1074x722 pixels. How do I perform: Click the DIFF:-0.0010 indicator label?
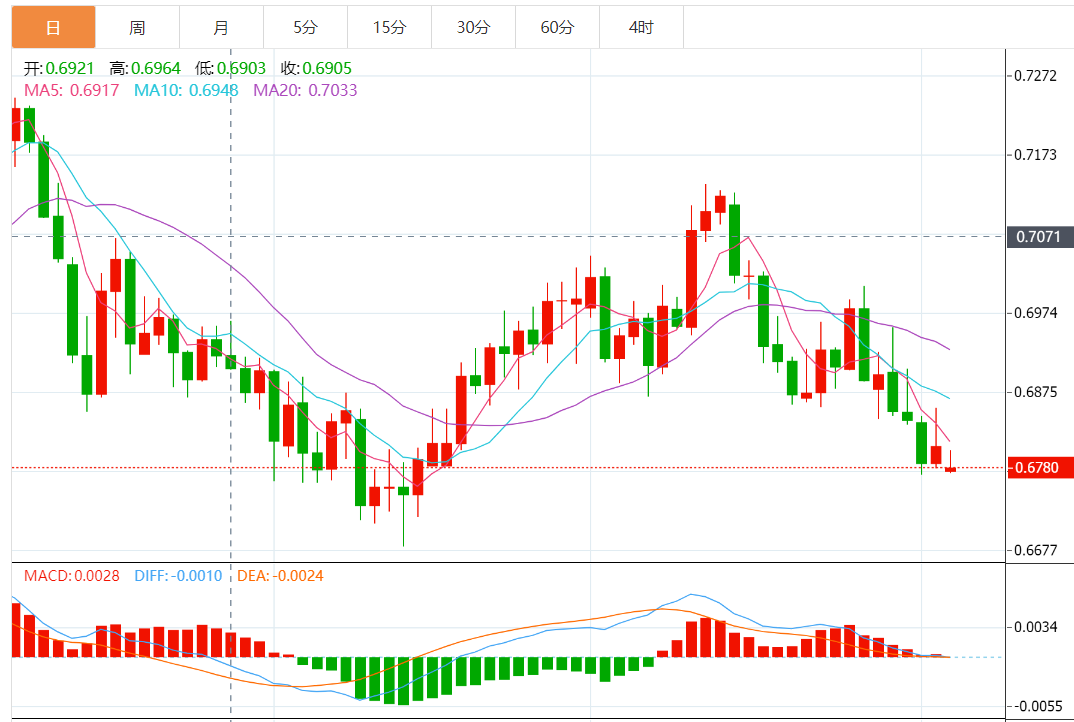click(178, 576)
